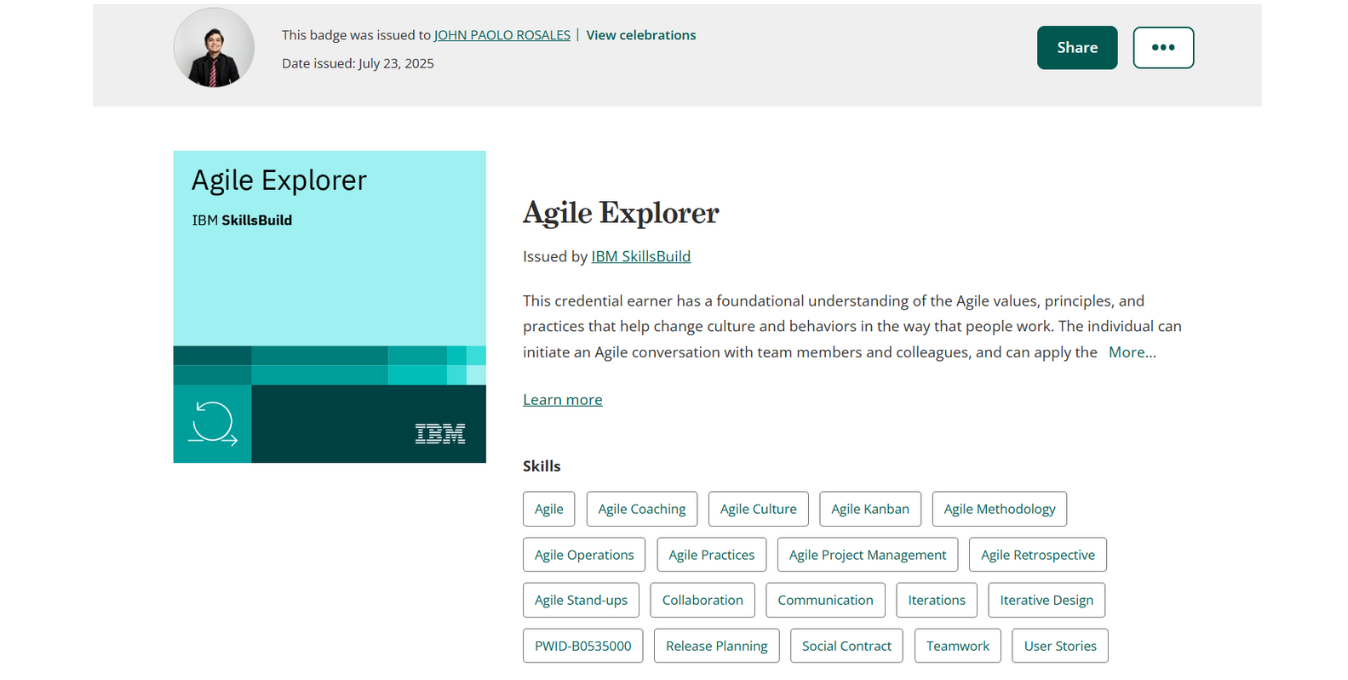This screenshot has width=1348, height=680.
Task: Expand the description with More…
Action: pyautogui.click(x=1132, y=352)
